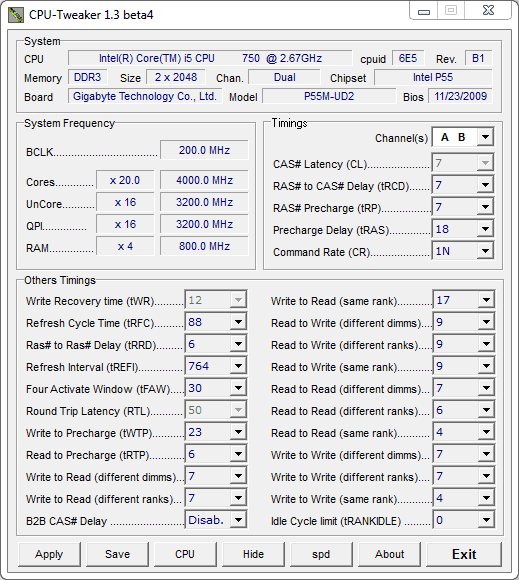519x580 pixels.
Task: Expand the RAS# Precharge (tRP) dropdown
Action: point(463,207)
